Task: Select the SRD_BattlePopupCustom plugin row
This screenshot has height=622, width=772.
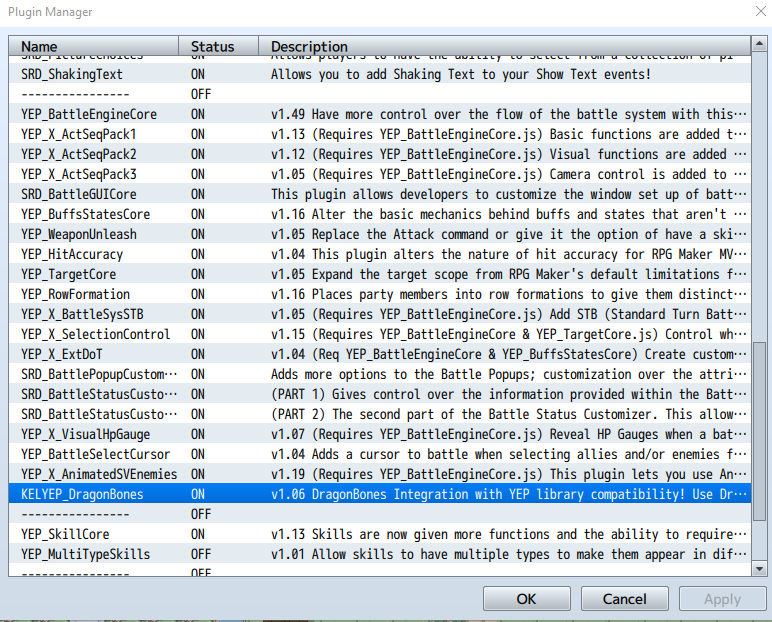Action: coord(380,374)
